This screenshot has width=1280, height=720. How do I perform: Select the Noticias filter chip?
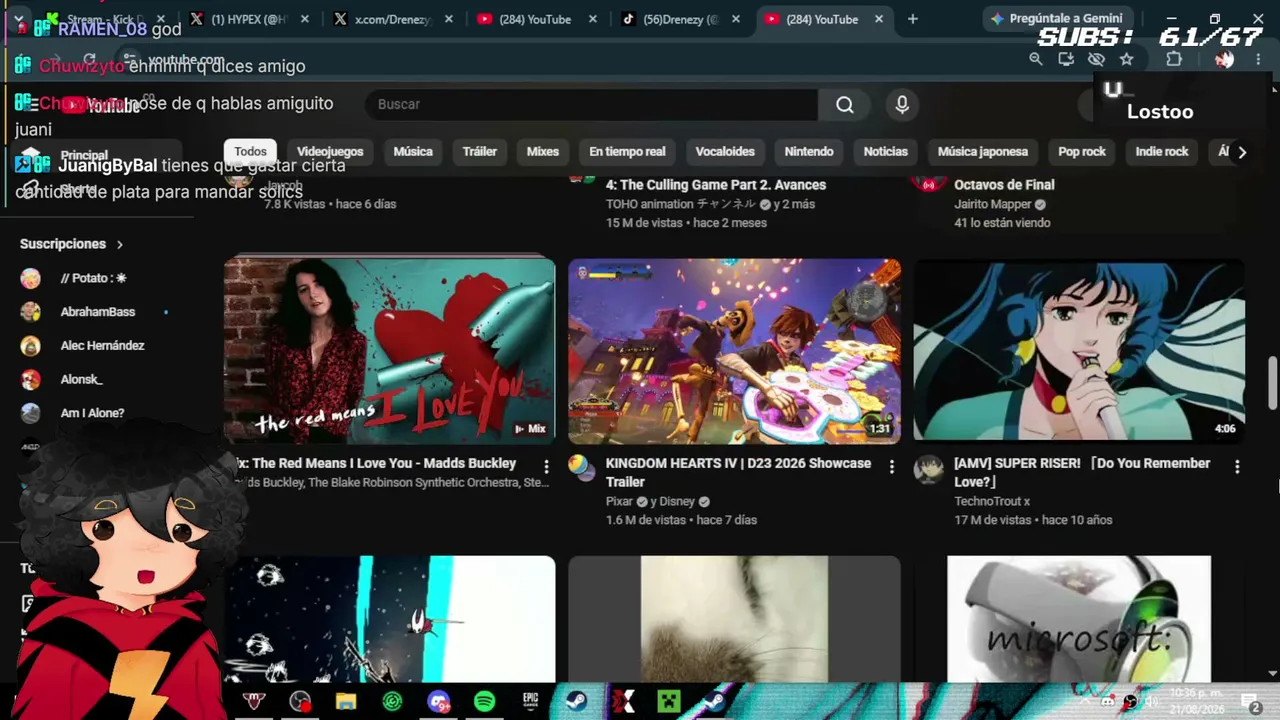click(x=886, y=152)
